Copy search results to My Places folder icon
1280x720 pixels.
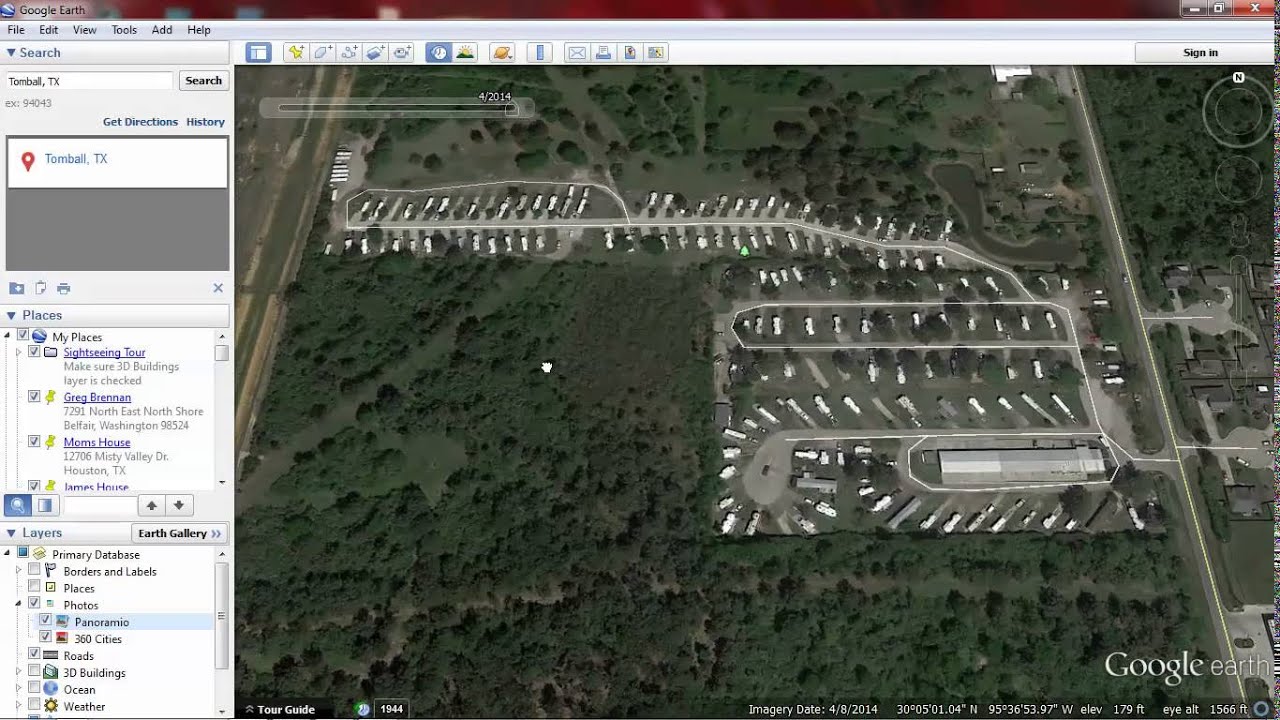[x=16, y=288]
